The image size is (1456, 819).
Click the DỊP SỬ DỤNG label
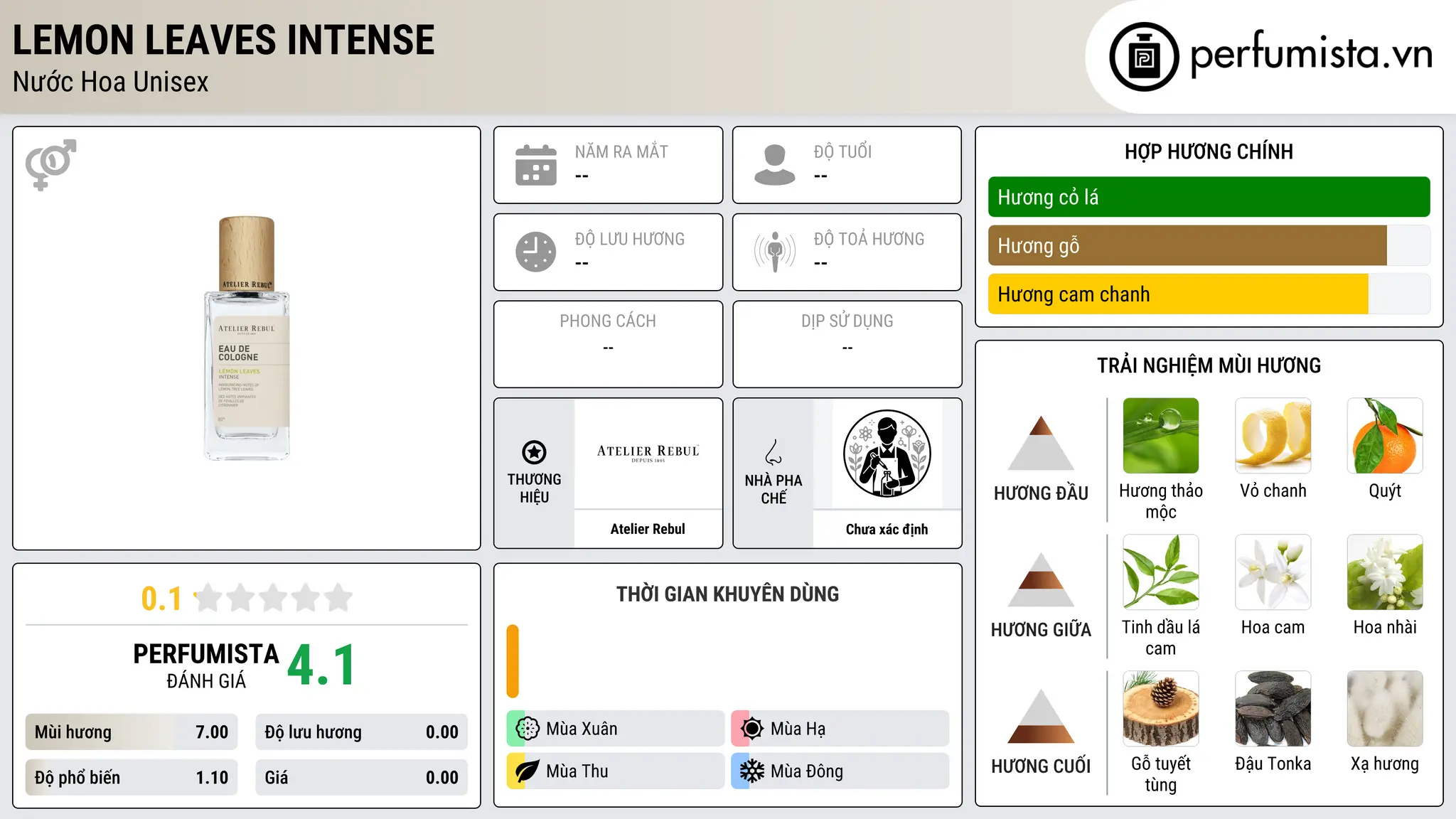(x=847, y=321)
